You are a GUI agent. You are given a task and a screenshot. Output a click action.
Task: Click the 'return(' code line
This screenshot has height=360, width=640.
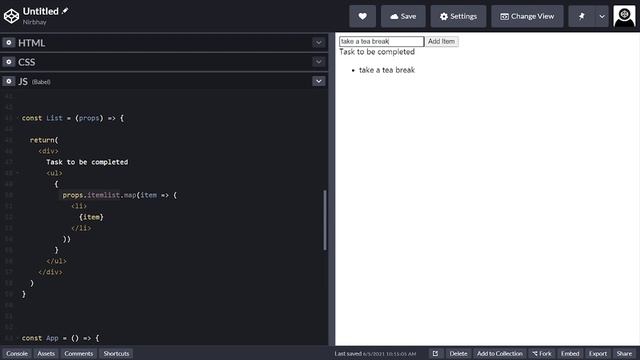click(x=44, y=140)
